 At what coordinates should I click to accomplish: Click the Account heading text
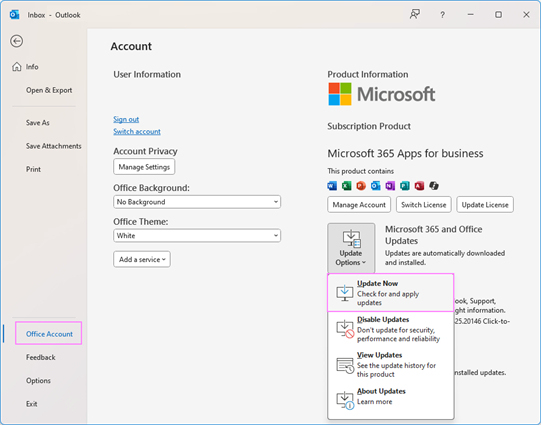click(131, 46)
